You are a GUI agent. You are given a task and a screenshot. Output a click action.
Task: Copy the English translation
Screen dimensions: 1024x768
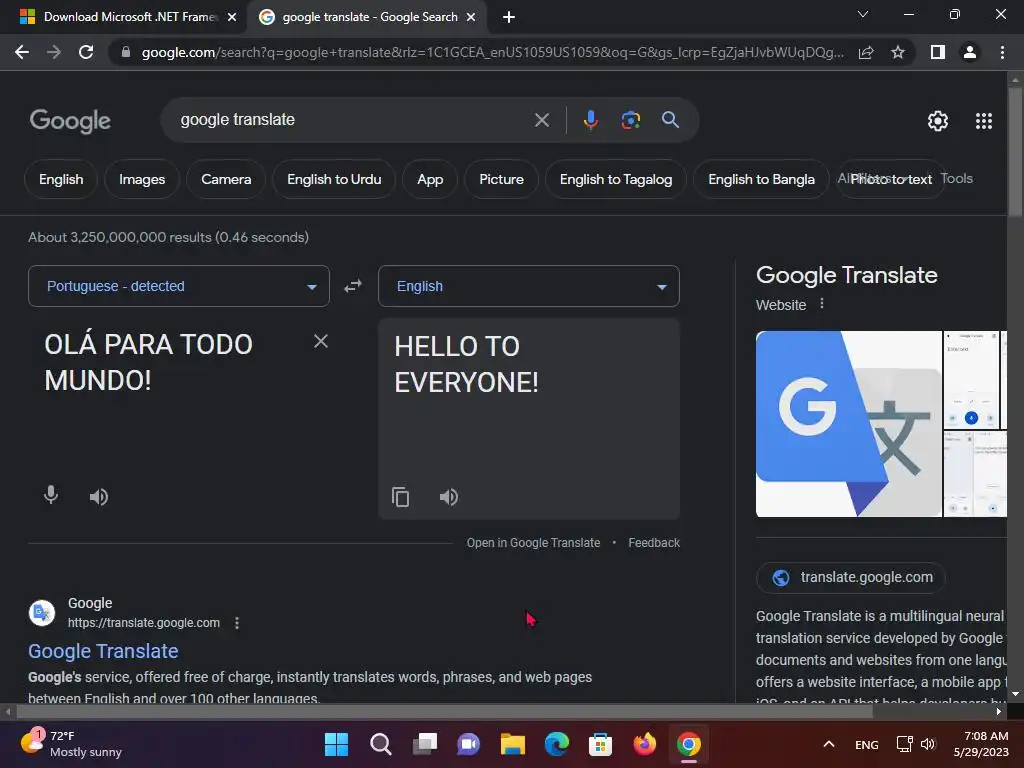tap(400, 497)
